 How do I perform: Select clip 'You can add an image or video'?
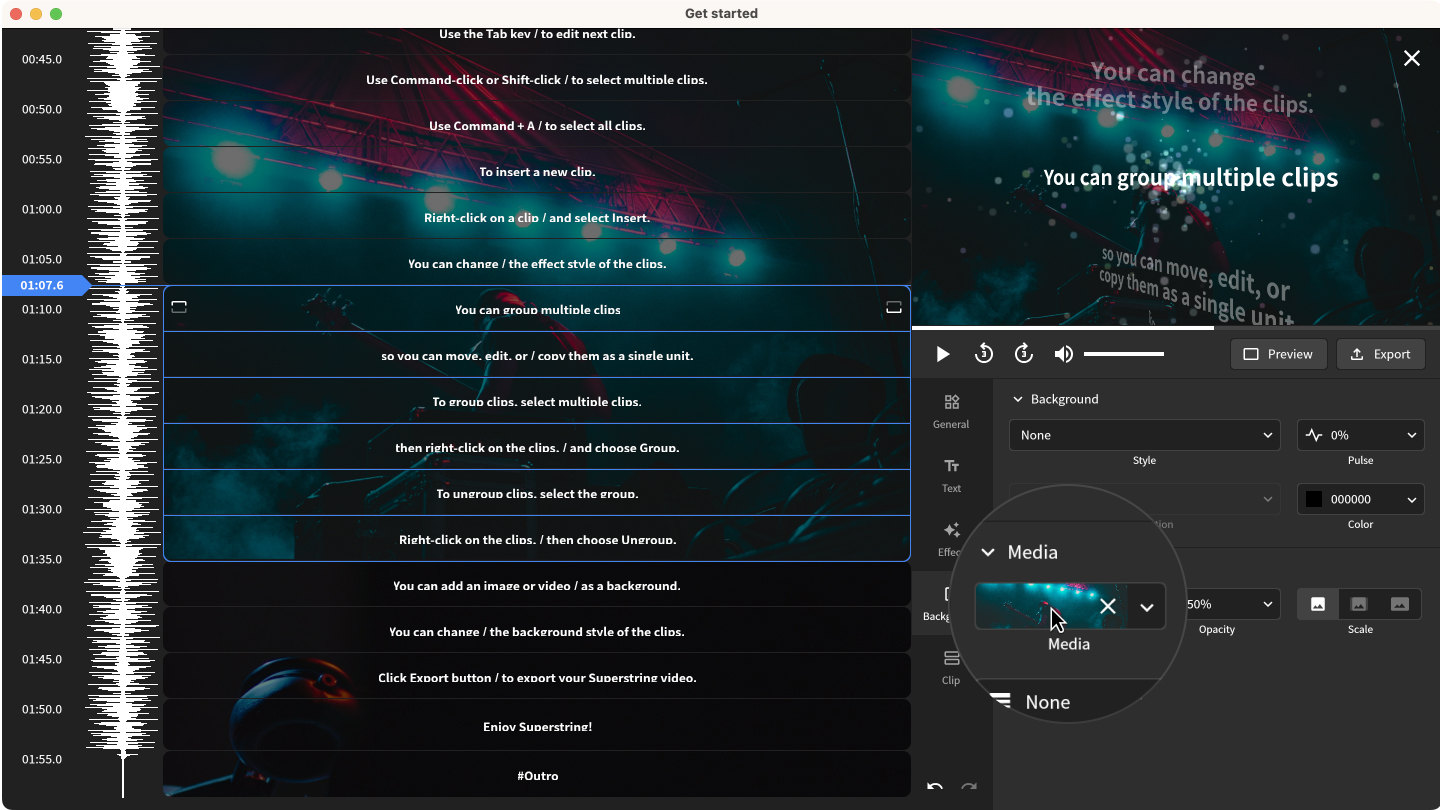pyautogui.click(x=537, y=584)
